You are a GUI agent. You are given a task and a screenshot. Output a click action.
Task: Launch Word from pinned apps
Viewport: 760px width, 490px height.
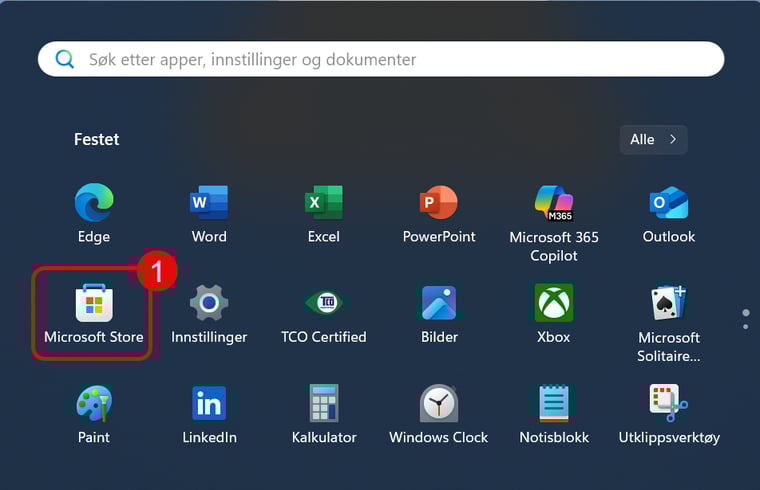209,213
